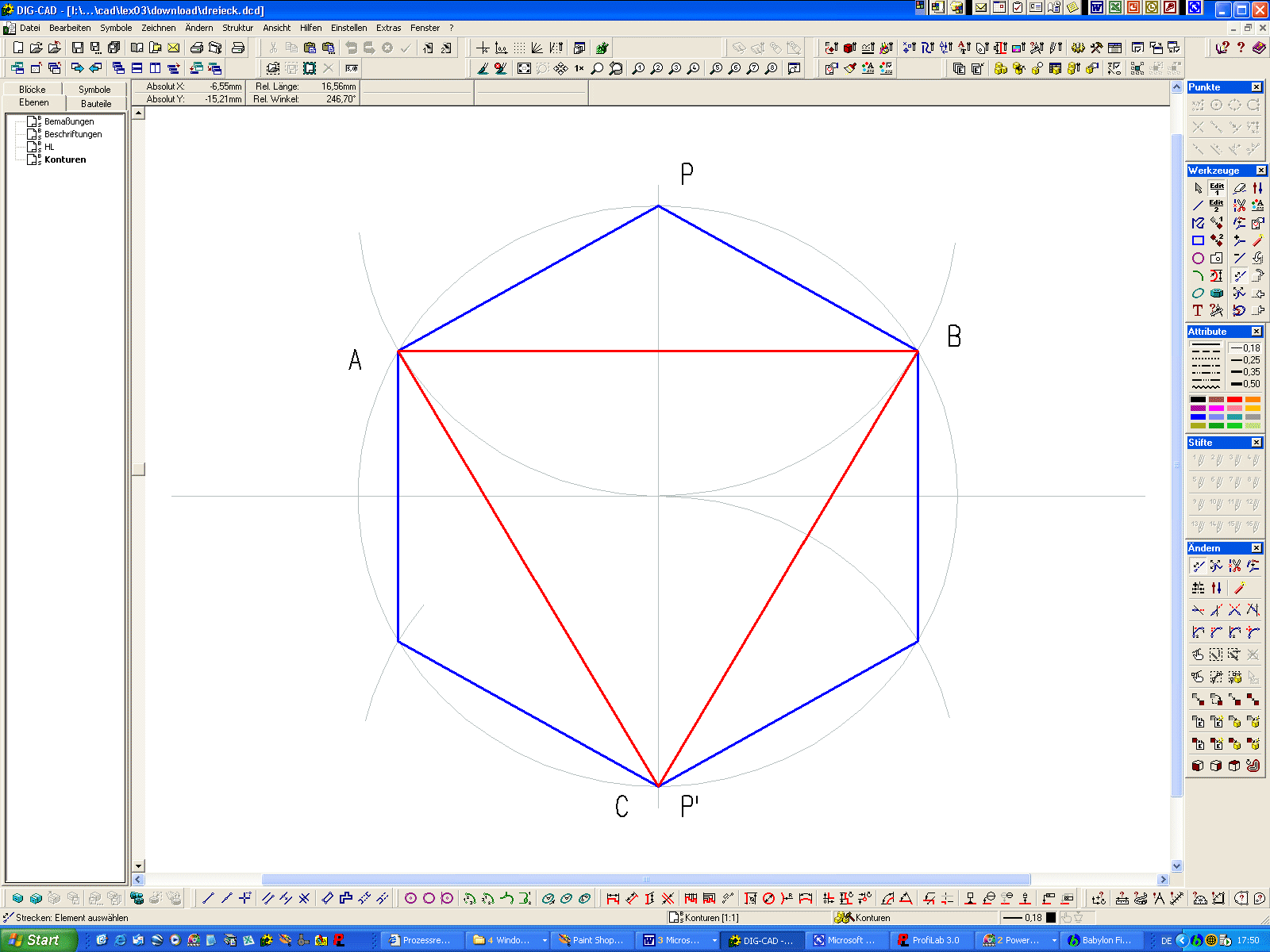The width and height of the screenshot is (1270, 952).
Task: Select line width 0,18 in Attribute
Action: pyautogui.click(x=1245, y=348)
